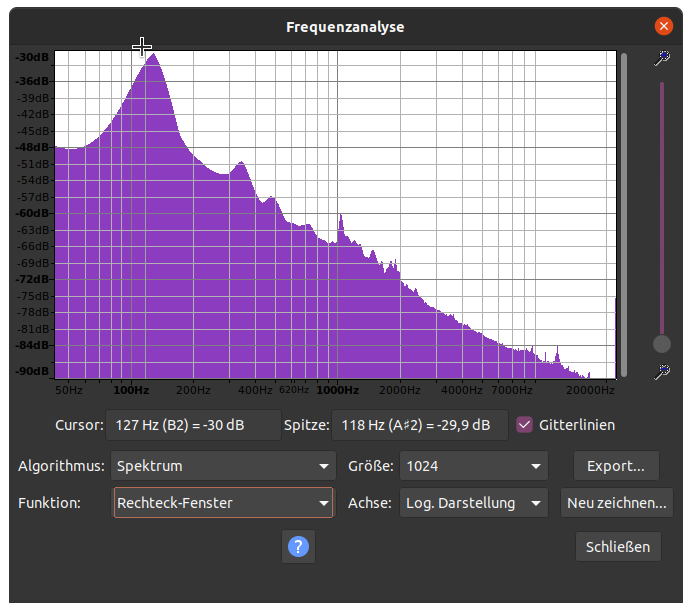Image resolution: width=692 pixels, height=612 pixels.
Task: Click the Export... button
Action: (616, 466)
